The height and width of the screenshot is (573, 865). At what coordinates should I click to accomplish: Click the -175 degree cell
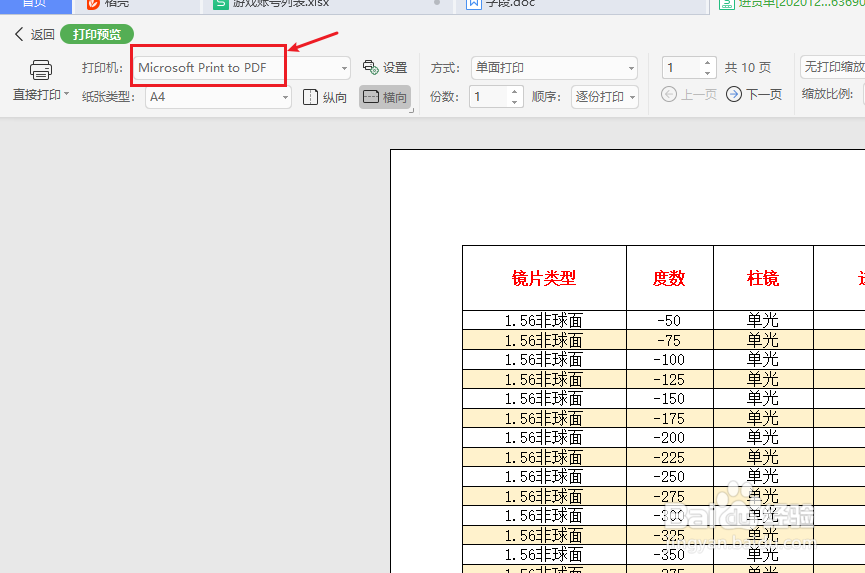tap(669, 419)
